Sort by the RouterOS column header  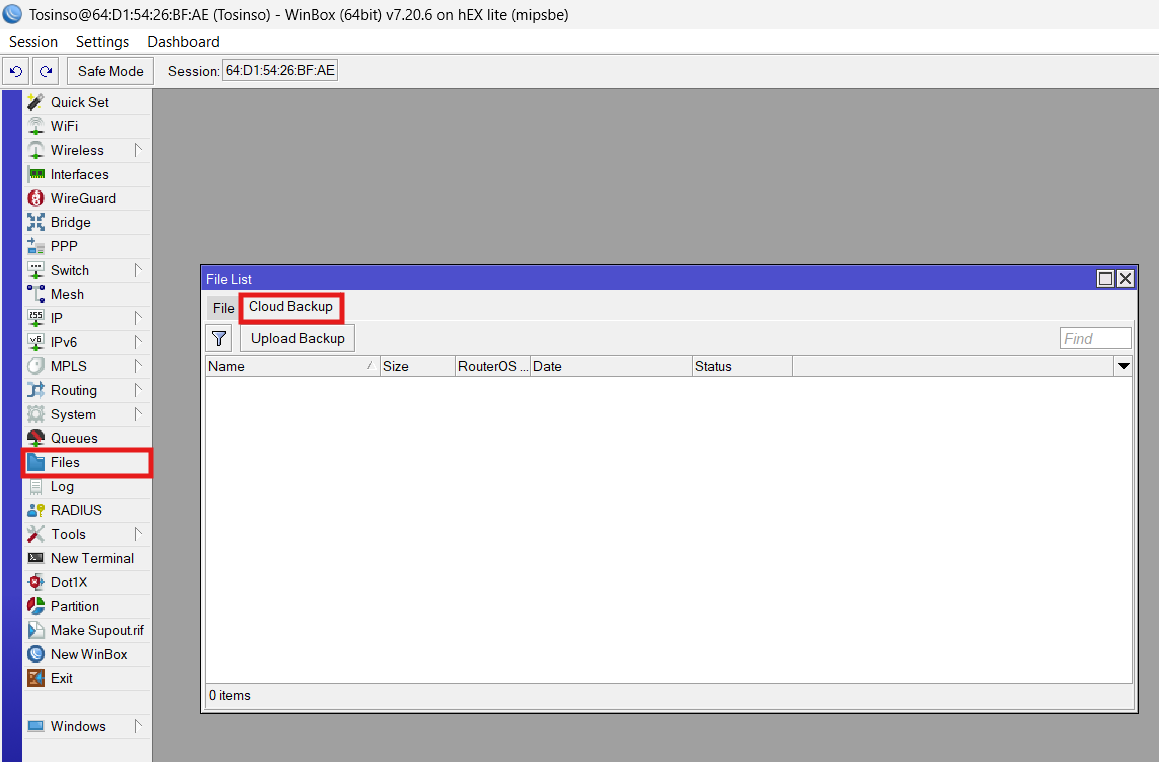point(493,366)
